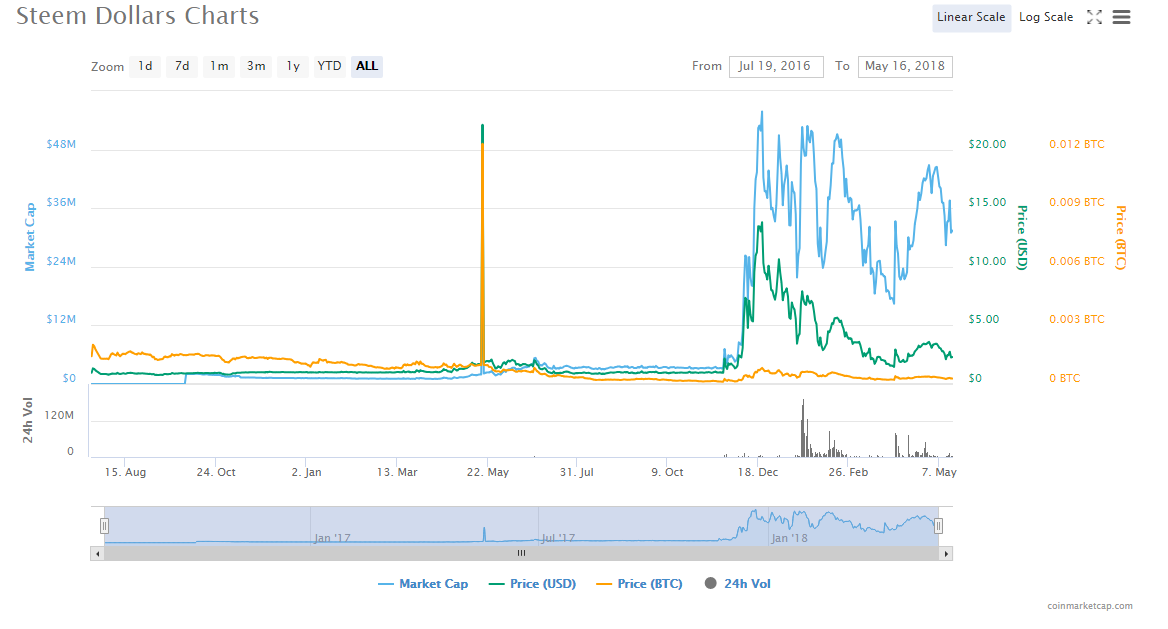Click the Price (USD) axis title
The image size is (1168, 629).
(1022, 238)
